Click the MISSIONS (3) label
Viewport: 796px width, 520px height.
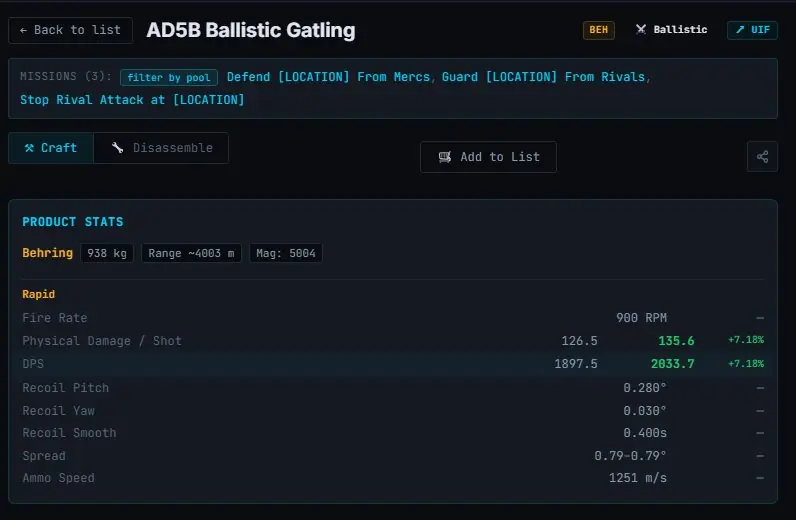tap(65, 76)
